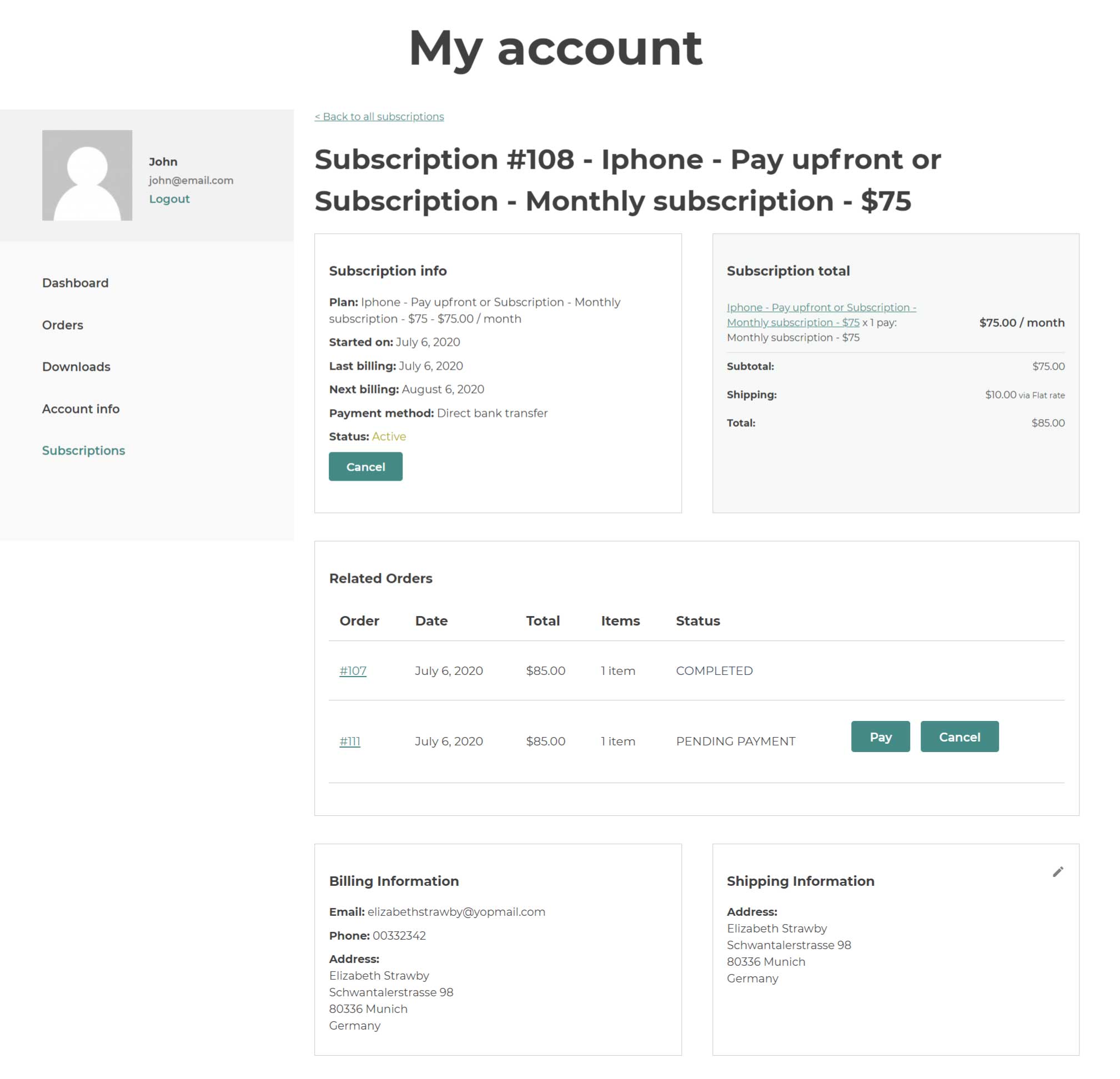Click the My account page heading
This screenshot has width=1120, height=1079.
tap(555, 48)
